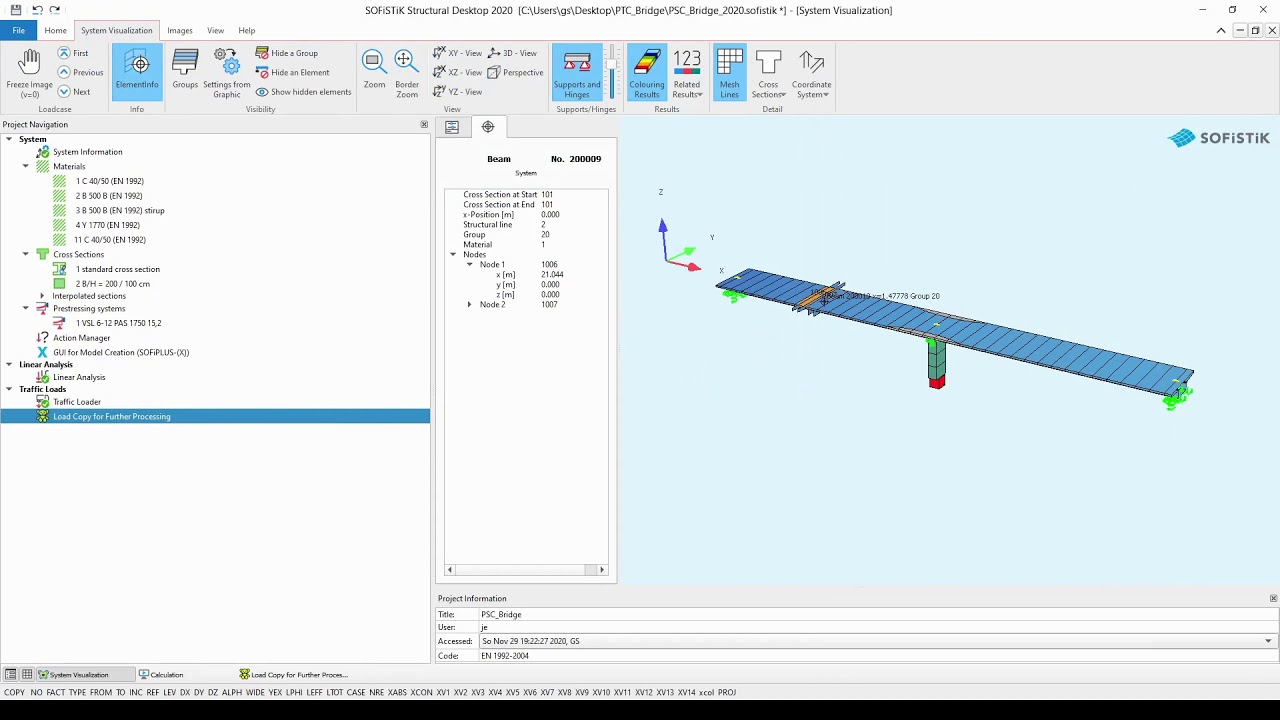1280x720 pixels.
Task: Collapse Node 1 in beam info
Action: point(469,265)
